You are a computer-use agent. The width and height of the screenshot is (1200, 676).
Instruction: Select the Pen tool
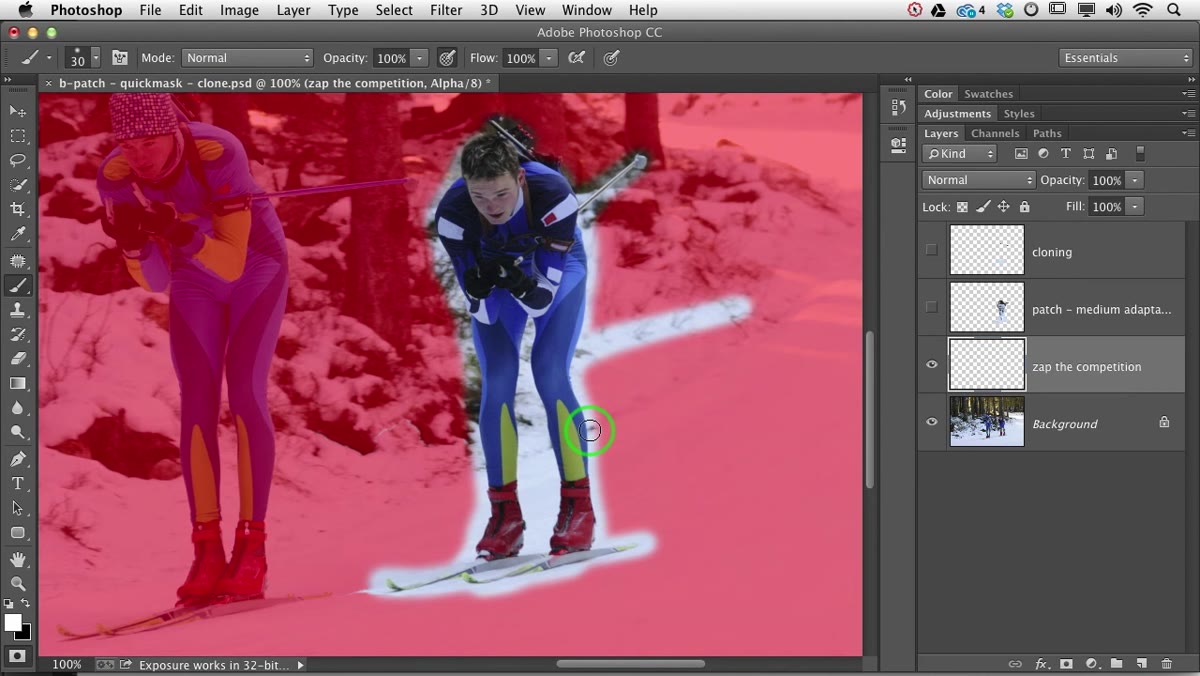click(18, 459)
